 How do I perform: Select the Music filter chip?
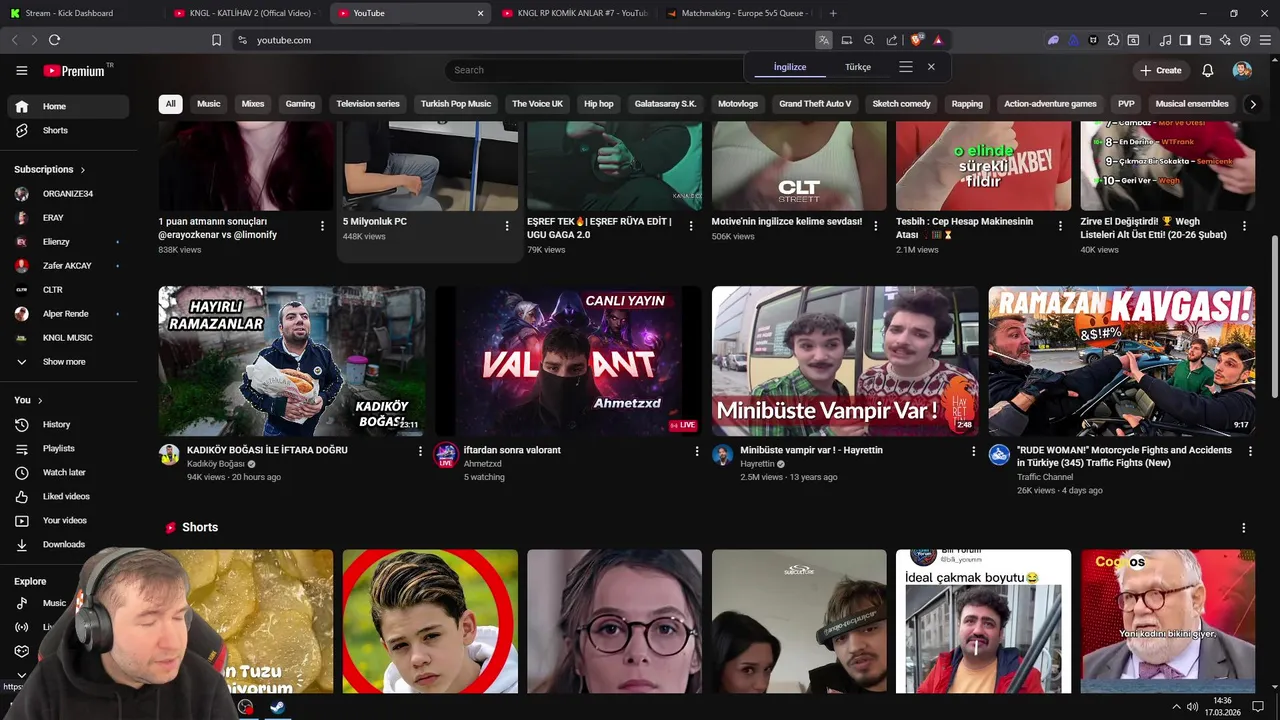[x=208, y=104]
